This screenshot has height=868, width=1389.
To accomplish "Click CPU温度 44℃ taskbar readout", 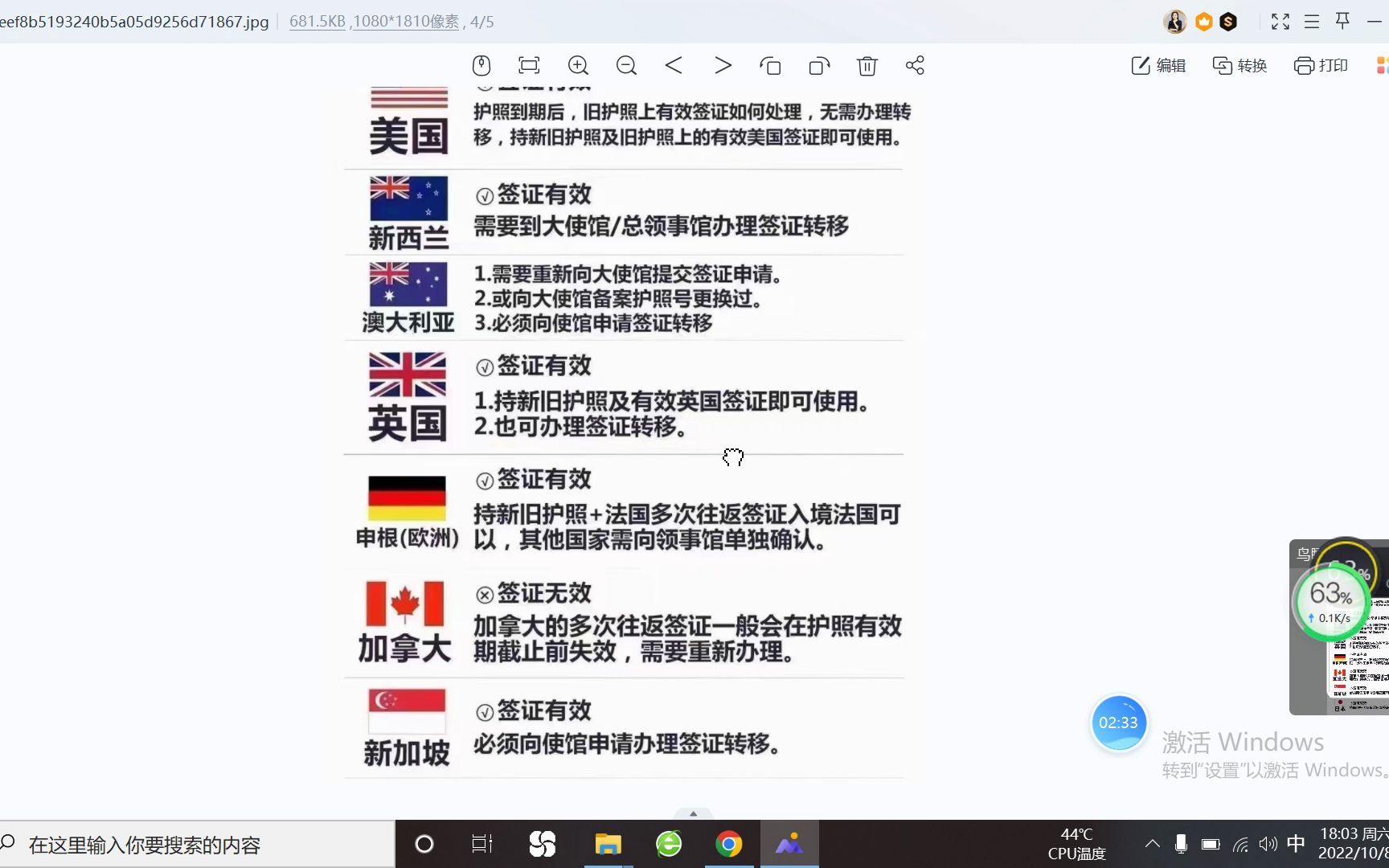I will [1077, 844].
